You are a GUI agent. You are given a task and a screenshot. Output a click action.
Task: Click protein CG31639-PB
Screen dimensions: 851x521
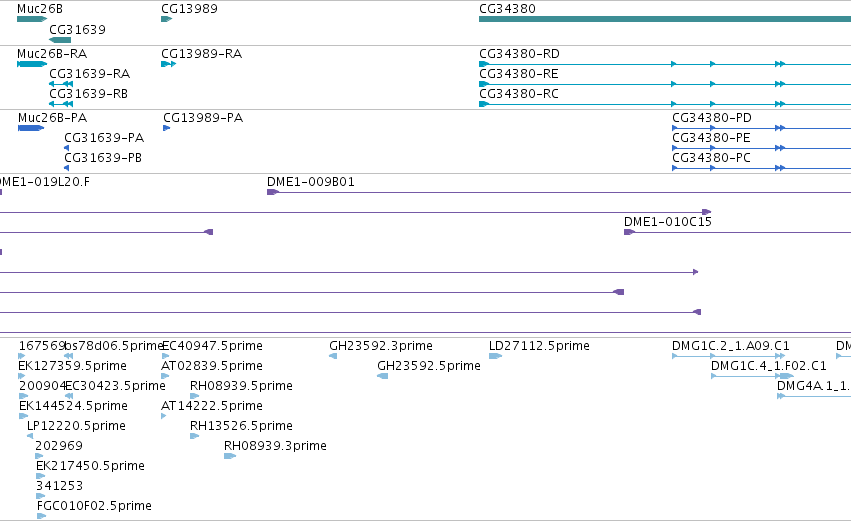click(66, 168)
